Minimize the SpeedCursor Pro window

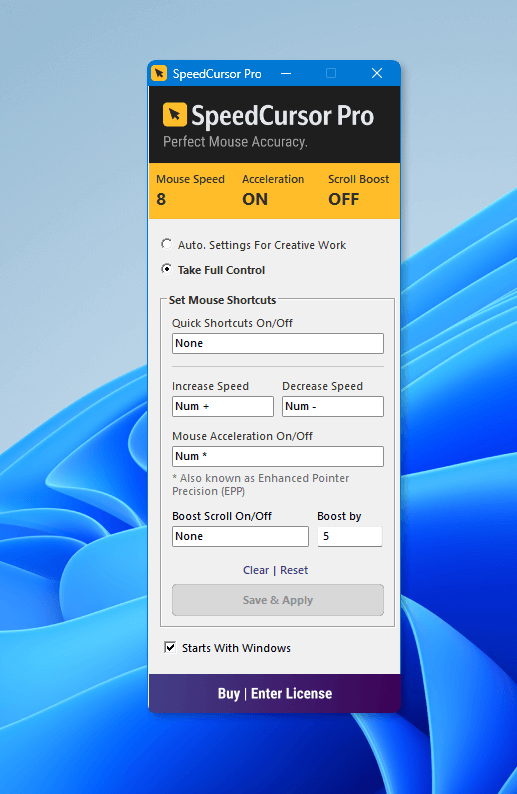pyautogui.click(x=286, y=73)
